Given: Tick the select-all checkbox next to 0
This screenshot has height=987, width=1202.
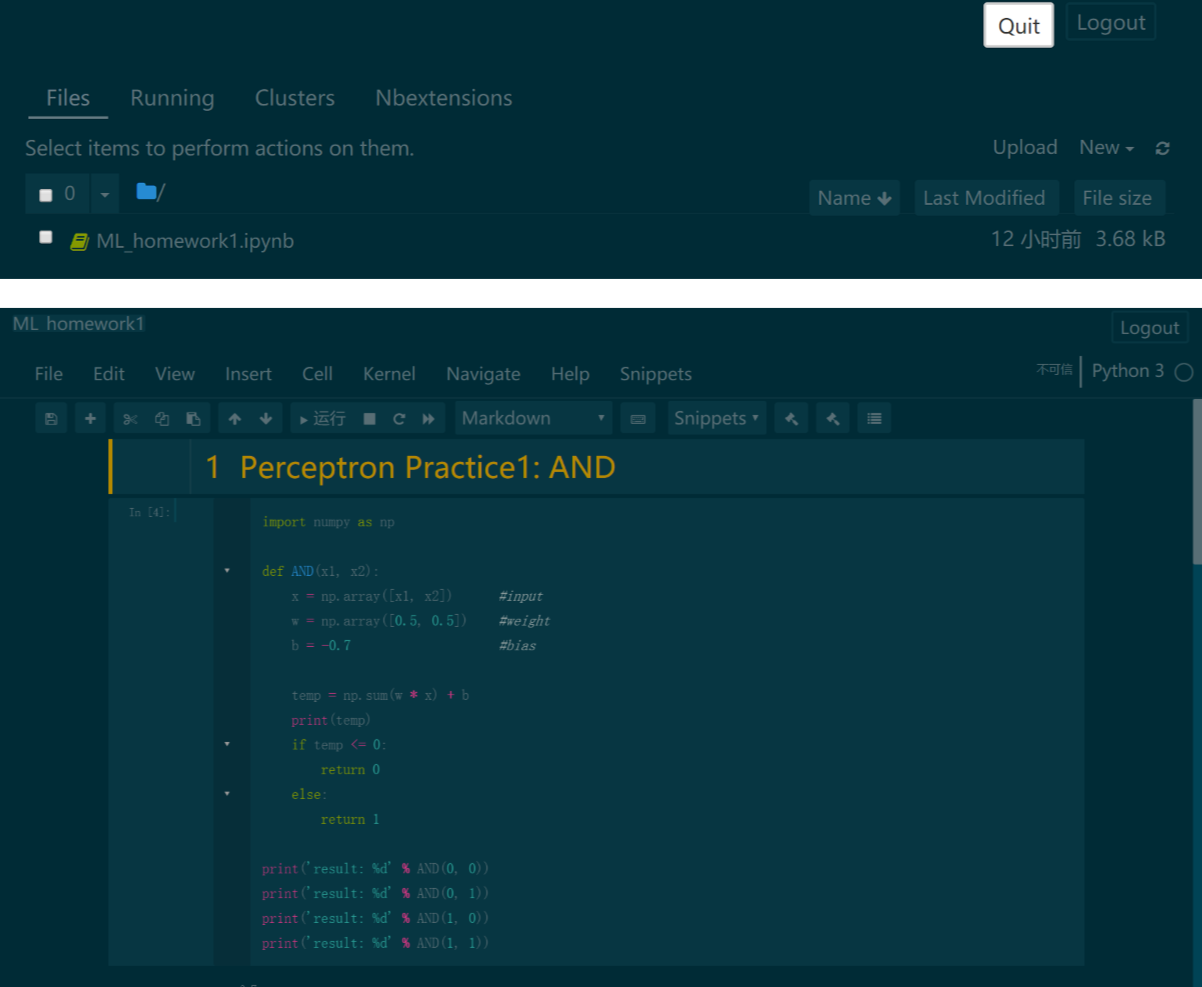Looking at the screenshot, I should [45, 195].
